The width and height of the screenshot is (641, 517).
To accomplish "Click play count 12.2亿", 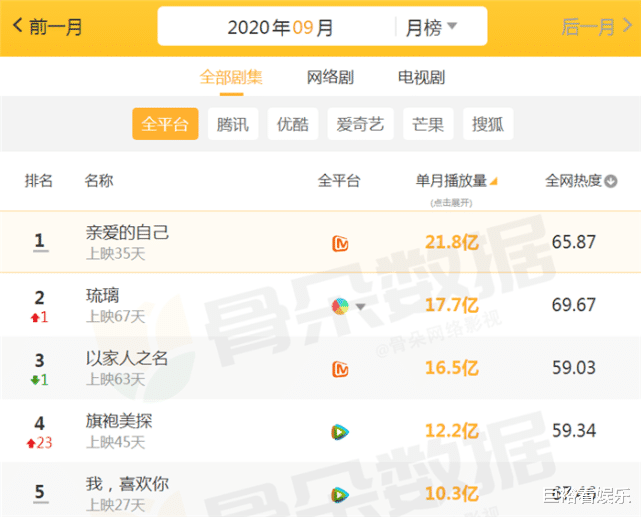I will (x=452, y=431).
